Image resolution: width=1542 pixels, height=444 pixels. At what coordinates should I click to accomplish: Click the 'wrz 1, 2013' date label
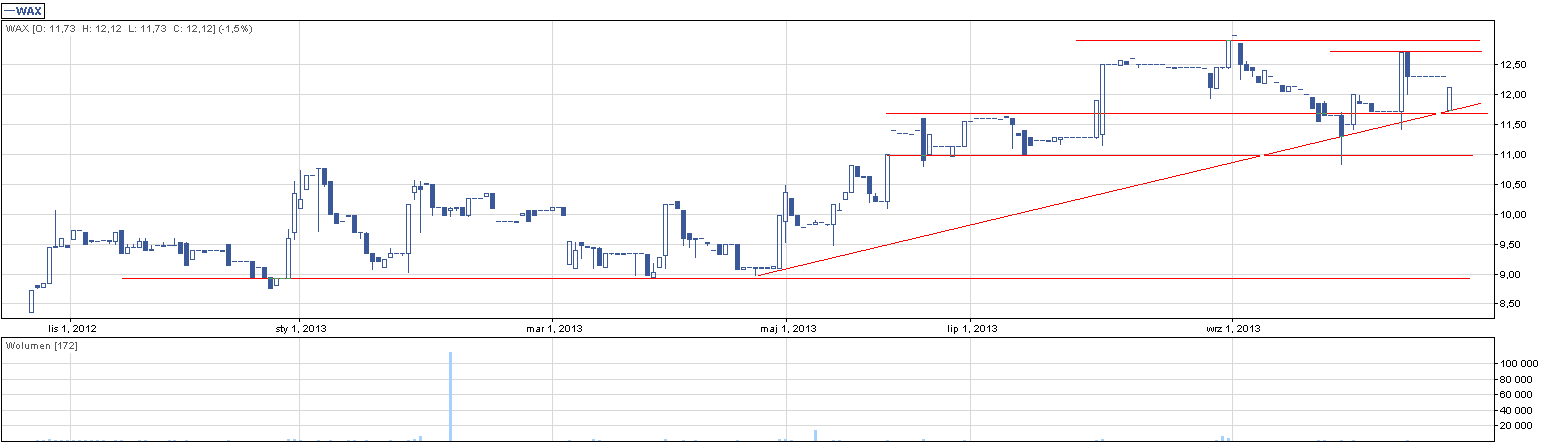1233,328
